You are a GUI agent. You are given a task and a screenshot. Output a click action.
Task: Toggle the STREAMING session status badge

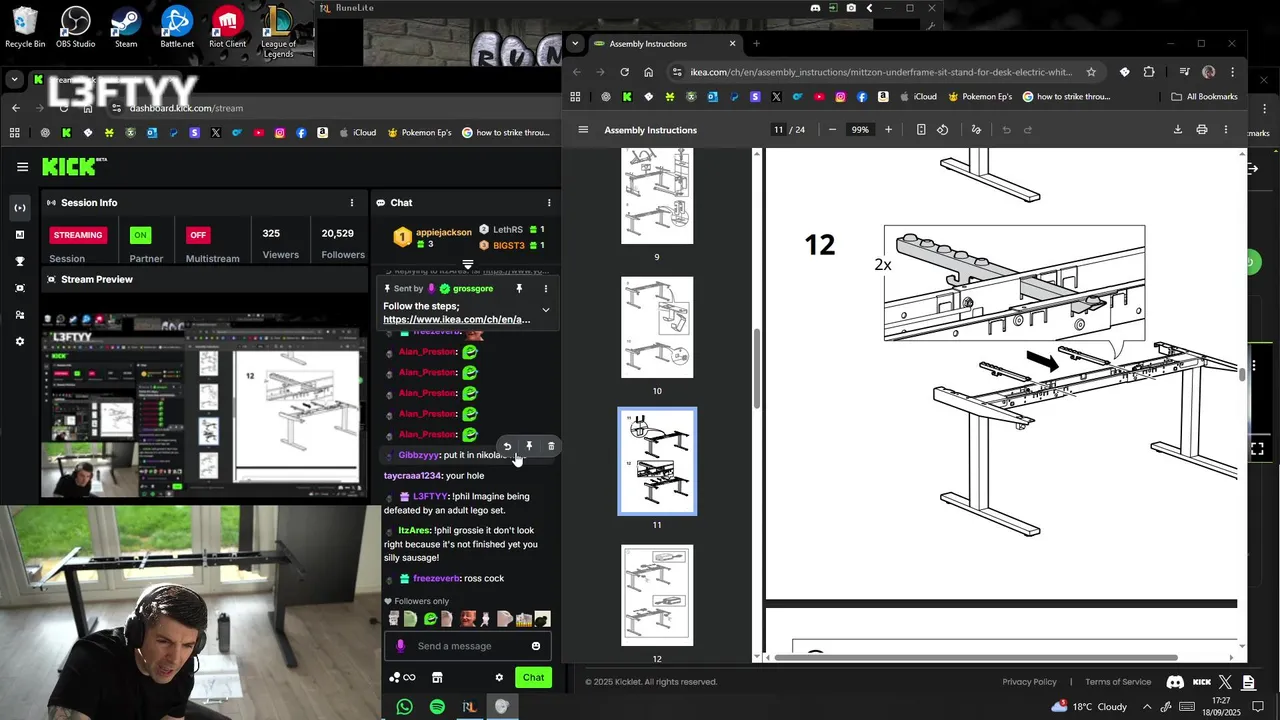tap(78, 235)
